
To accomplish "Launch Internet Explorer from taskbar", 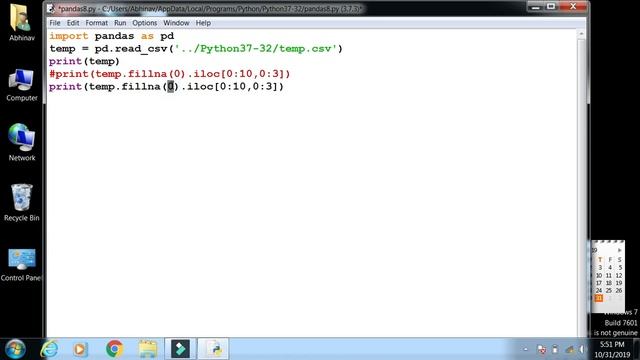I will [x=49, y=349].
